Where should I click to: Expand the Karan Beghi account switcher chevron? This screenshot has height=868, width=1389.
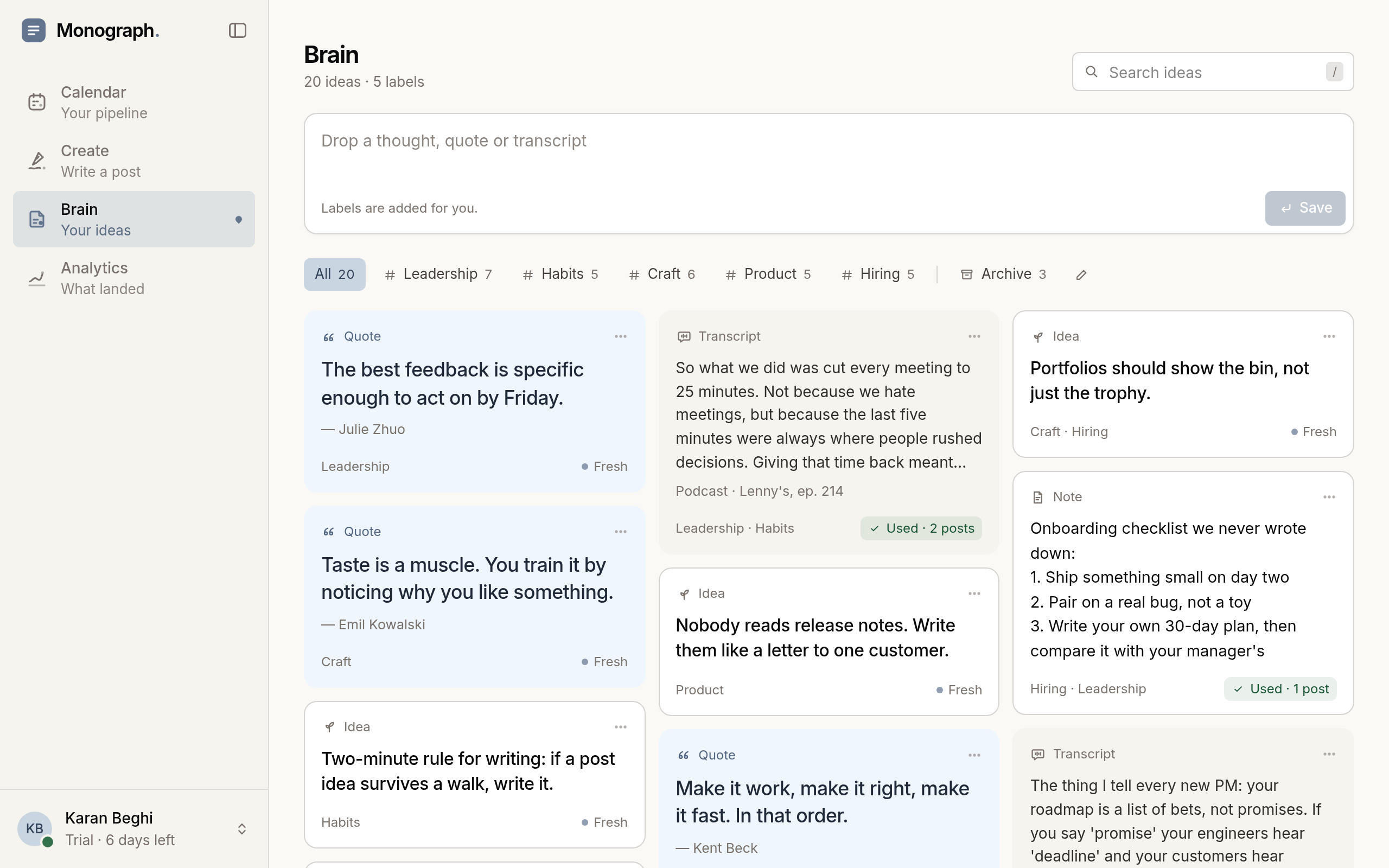coord(241,829)
